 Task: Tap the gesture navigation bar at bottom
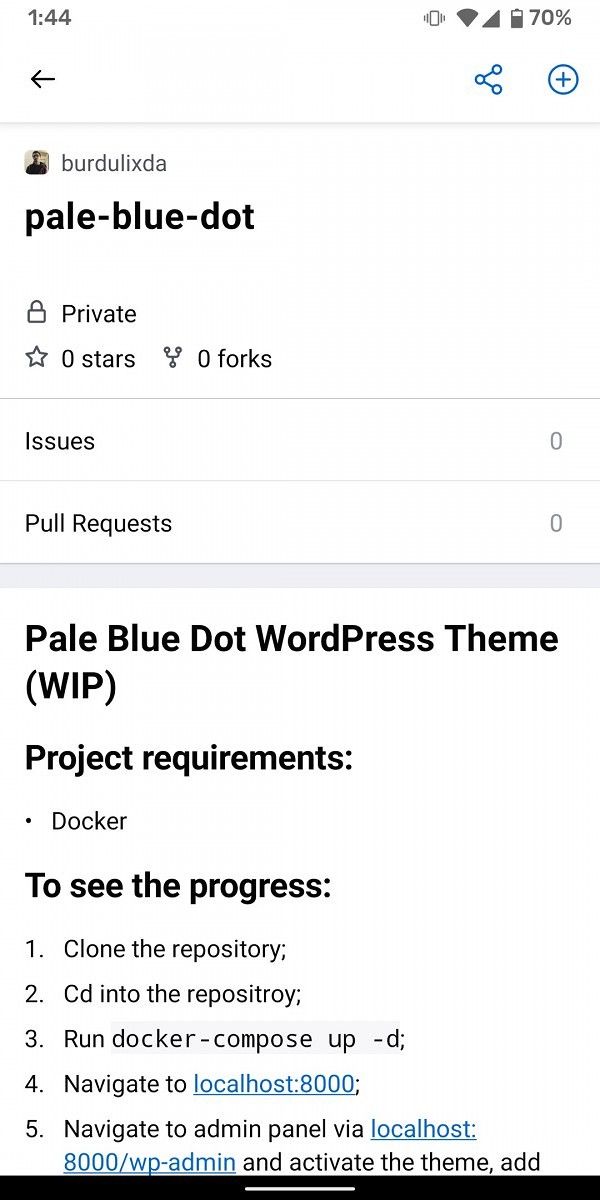coord(300,1188)
